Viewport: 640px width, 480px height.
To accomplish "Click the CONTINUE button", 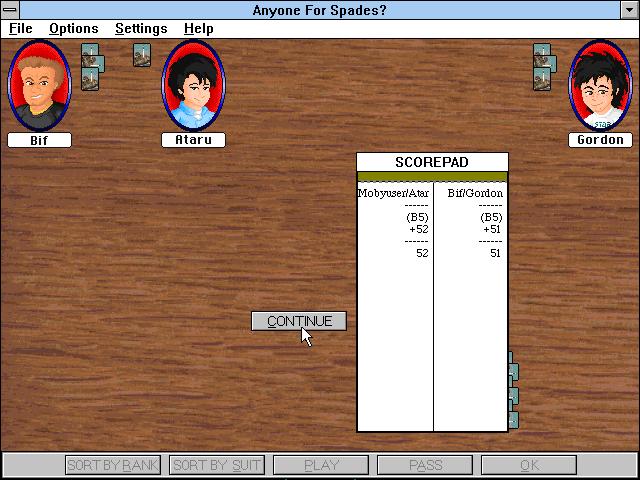I will pyautogui.click(x=299, y=321).
